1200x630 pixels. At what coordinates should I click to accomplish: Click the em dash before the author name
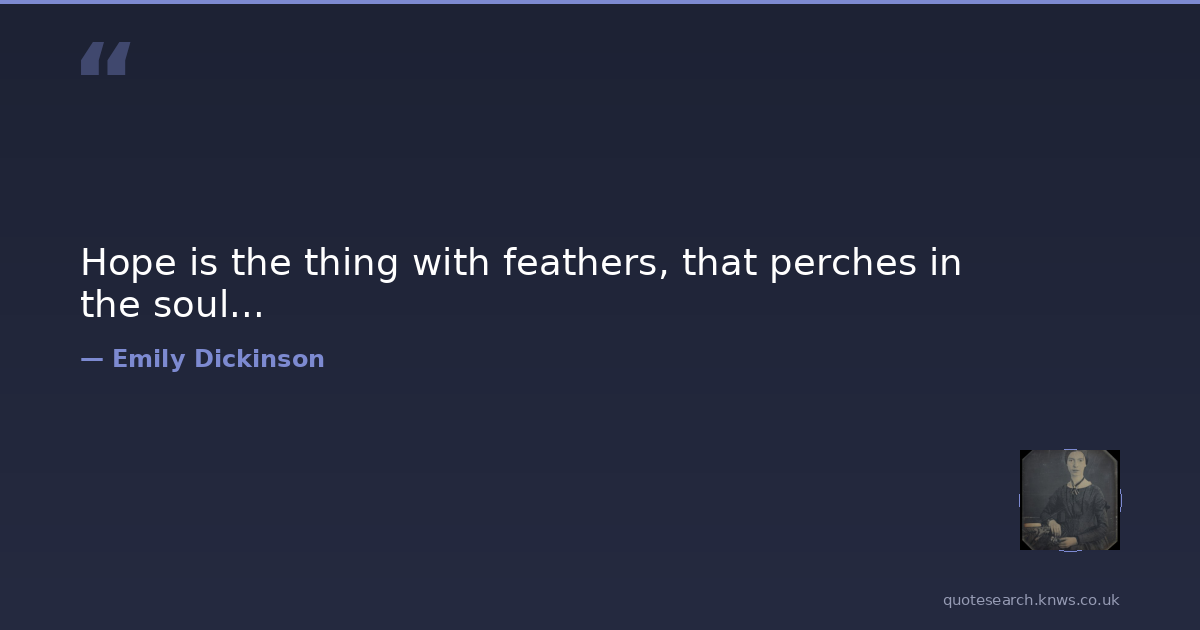coord(91,359)
